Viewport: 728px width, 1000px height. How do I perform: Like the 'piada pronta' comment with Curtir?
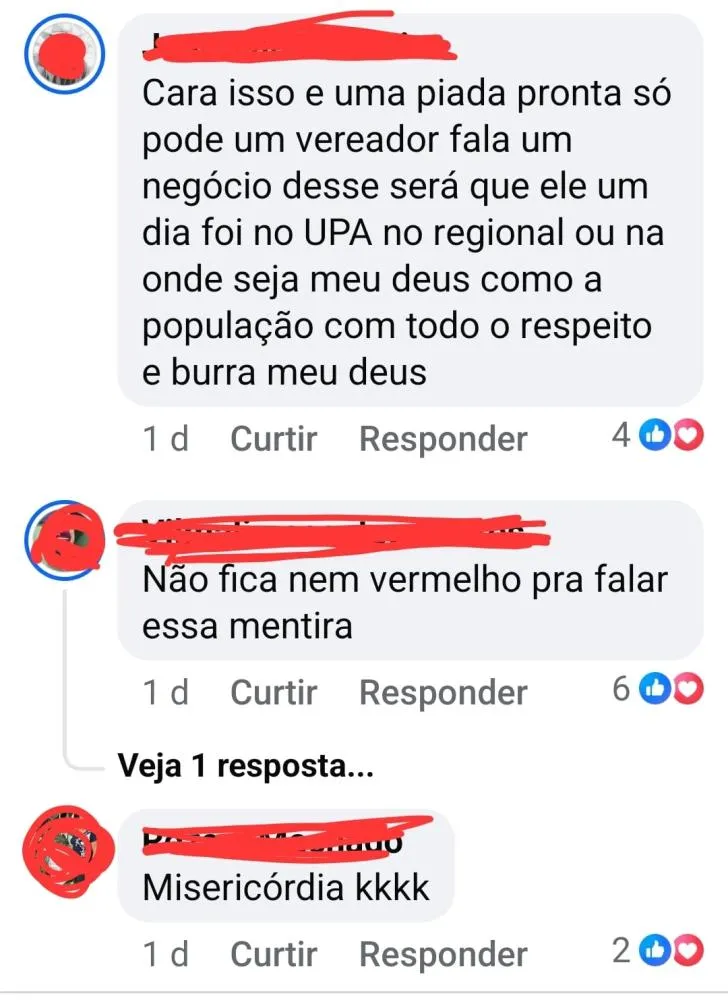pos(273,439)
